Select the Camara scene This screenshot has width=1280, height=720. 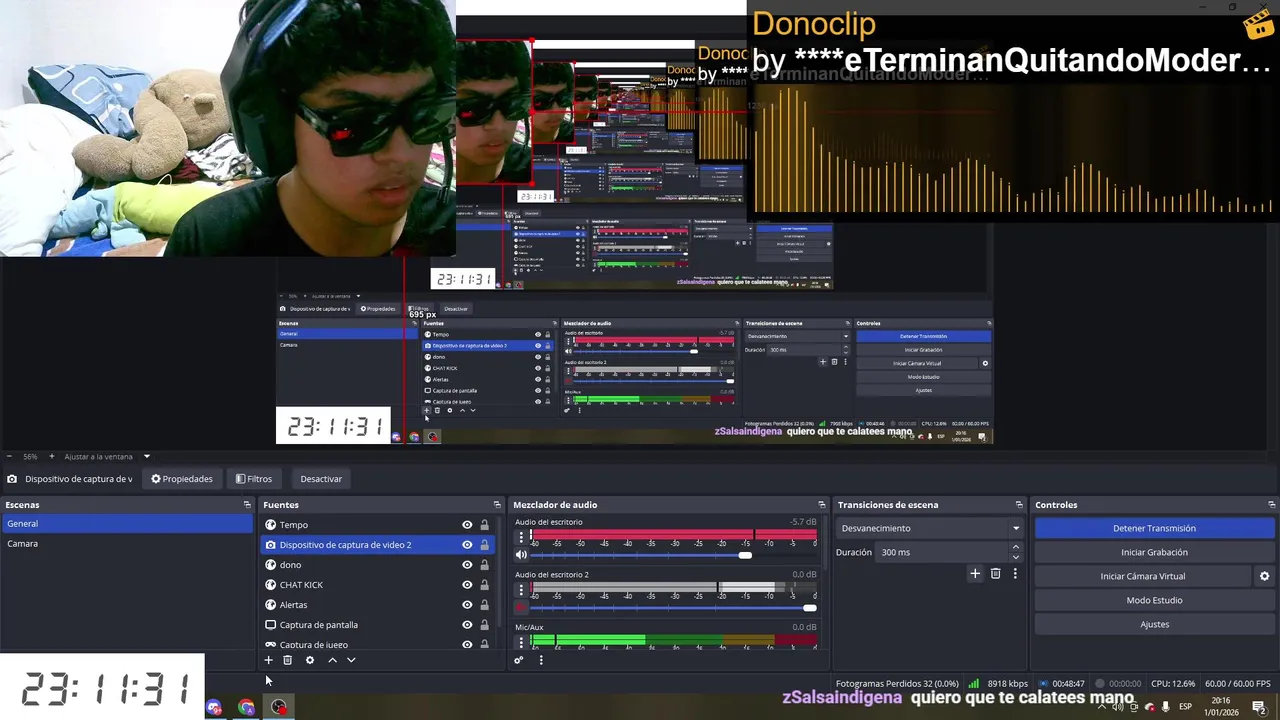(x=127, y=544)
